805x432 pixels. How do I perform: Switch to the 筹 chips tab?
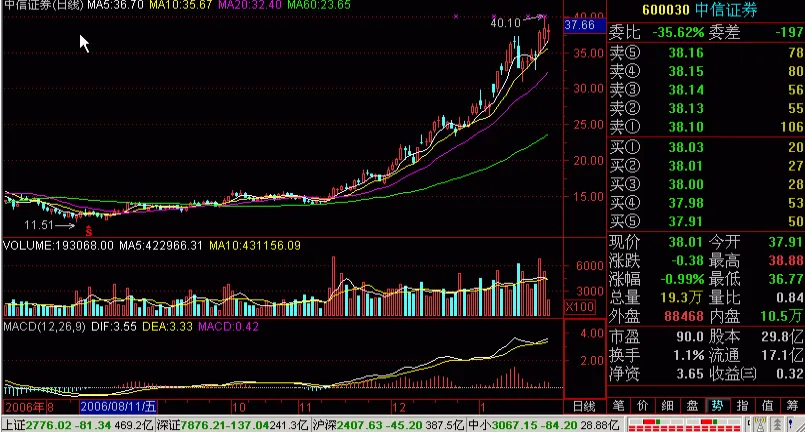tap(792, 406)
